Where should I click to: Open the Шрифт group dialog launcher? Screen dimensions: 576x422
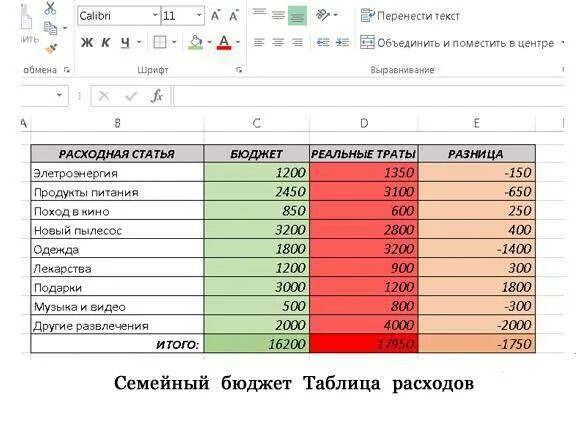tap(239, 70)
